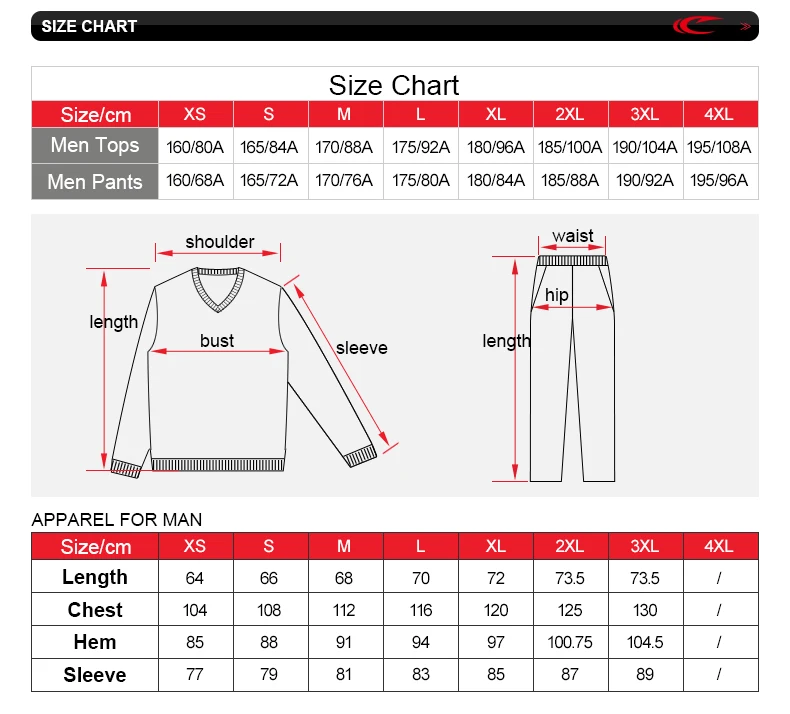Click the '195/96A' pants cell
790x714 pixels.
click(x=719, y=180)
